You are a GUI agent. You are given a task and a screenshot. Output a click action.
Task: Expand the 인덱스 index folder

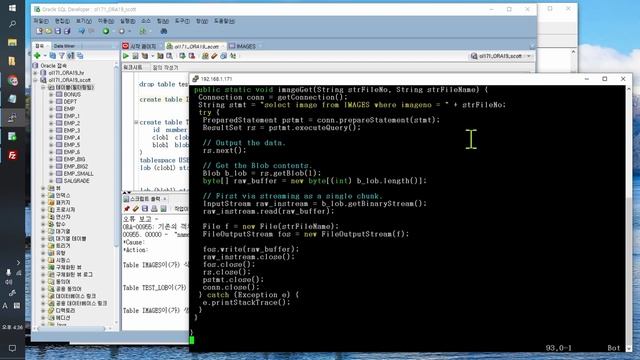click(43, 195)
